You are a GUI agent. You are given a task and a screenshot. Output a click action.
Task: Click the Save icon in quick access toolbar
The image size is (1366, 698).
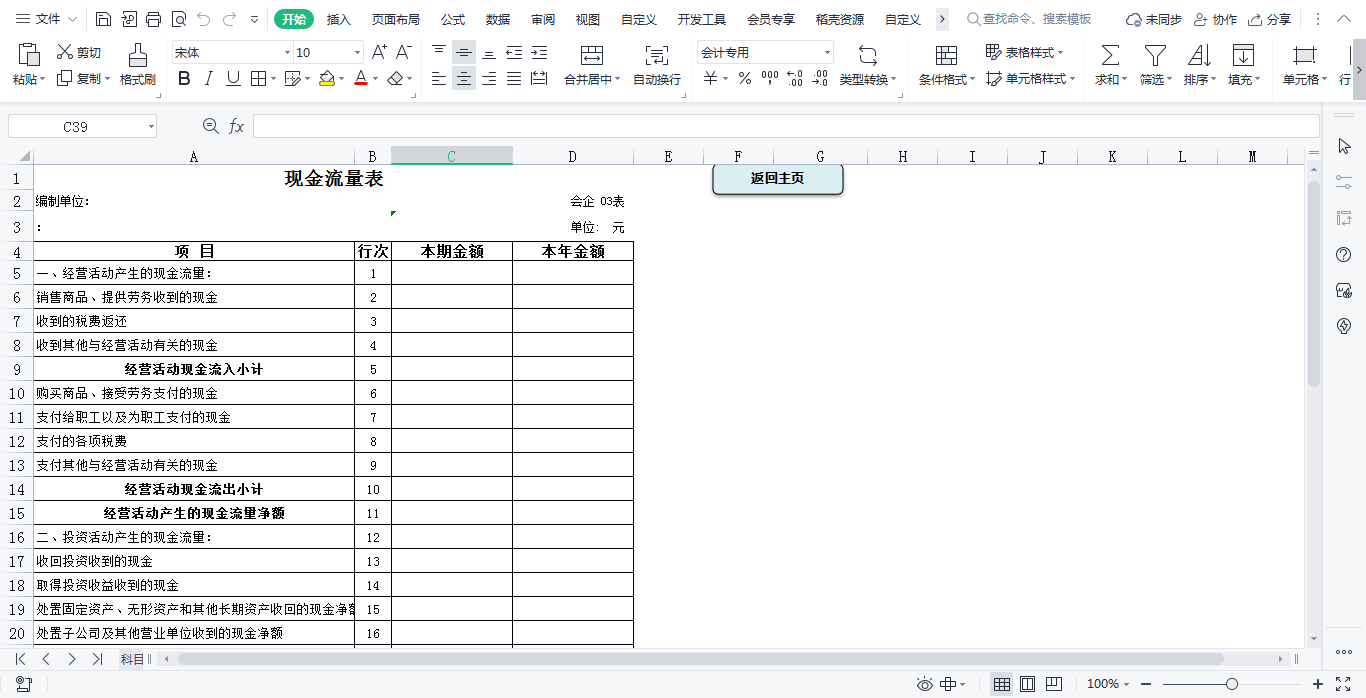coord(103,19)
